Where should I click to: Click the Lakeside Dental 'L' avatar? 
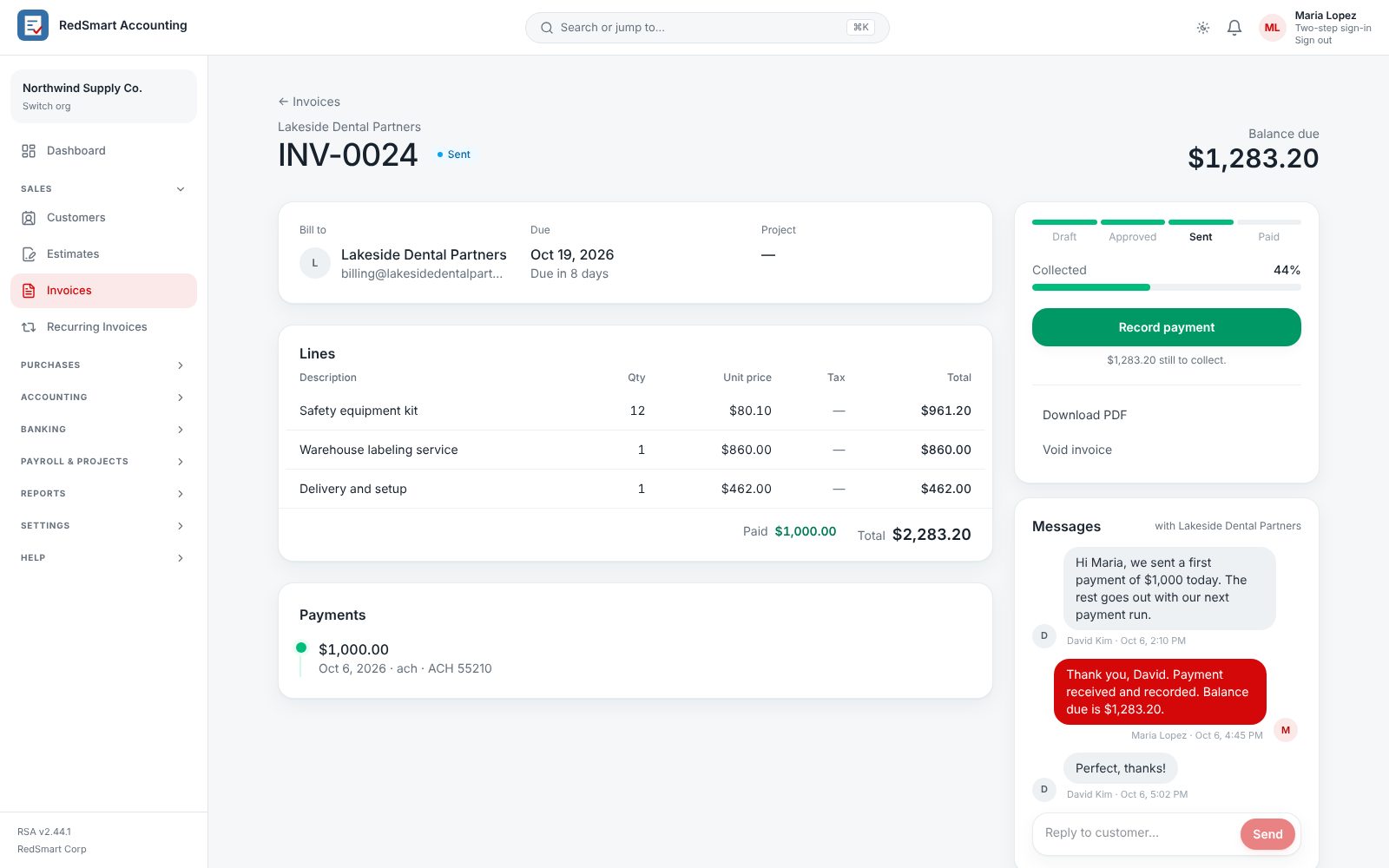315,263
